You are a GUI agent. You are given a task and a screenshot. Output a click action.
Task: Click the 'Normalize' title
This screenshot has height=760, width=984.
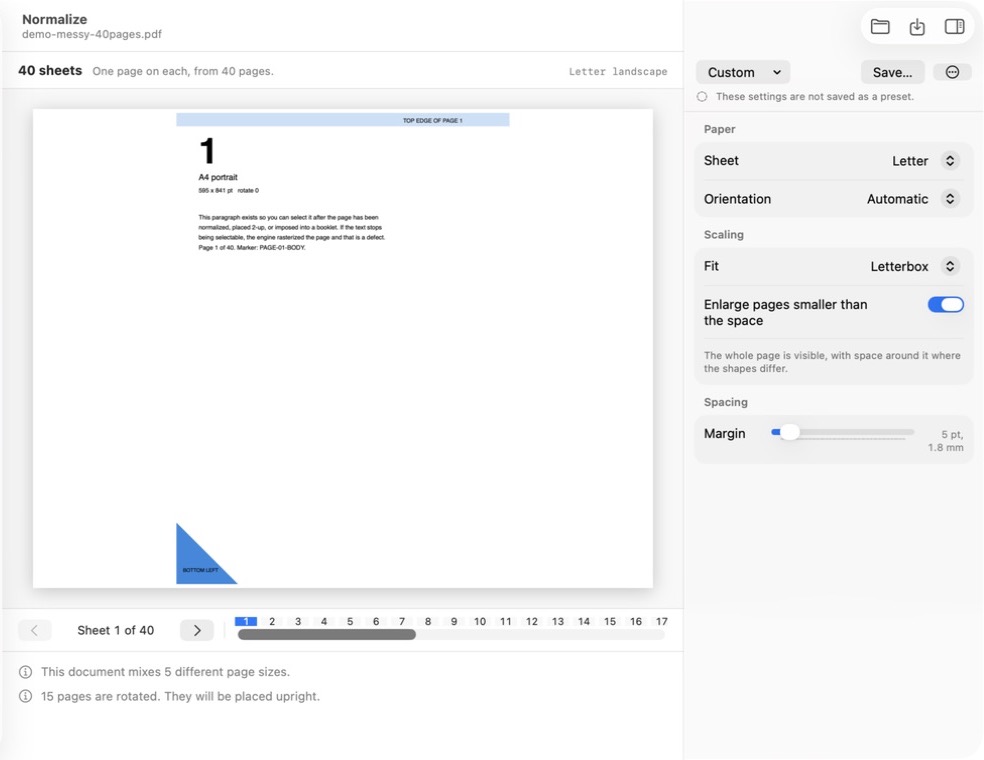click(55, 19)
